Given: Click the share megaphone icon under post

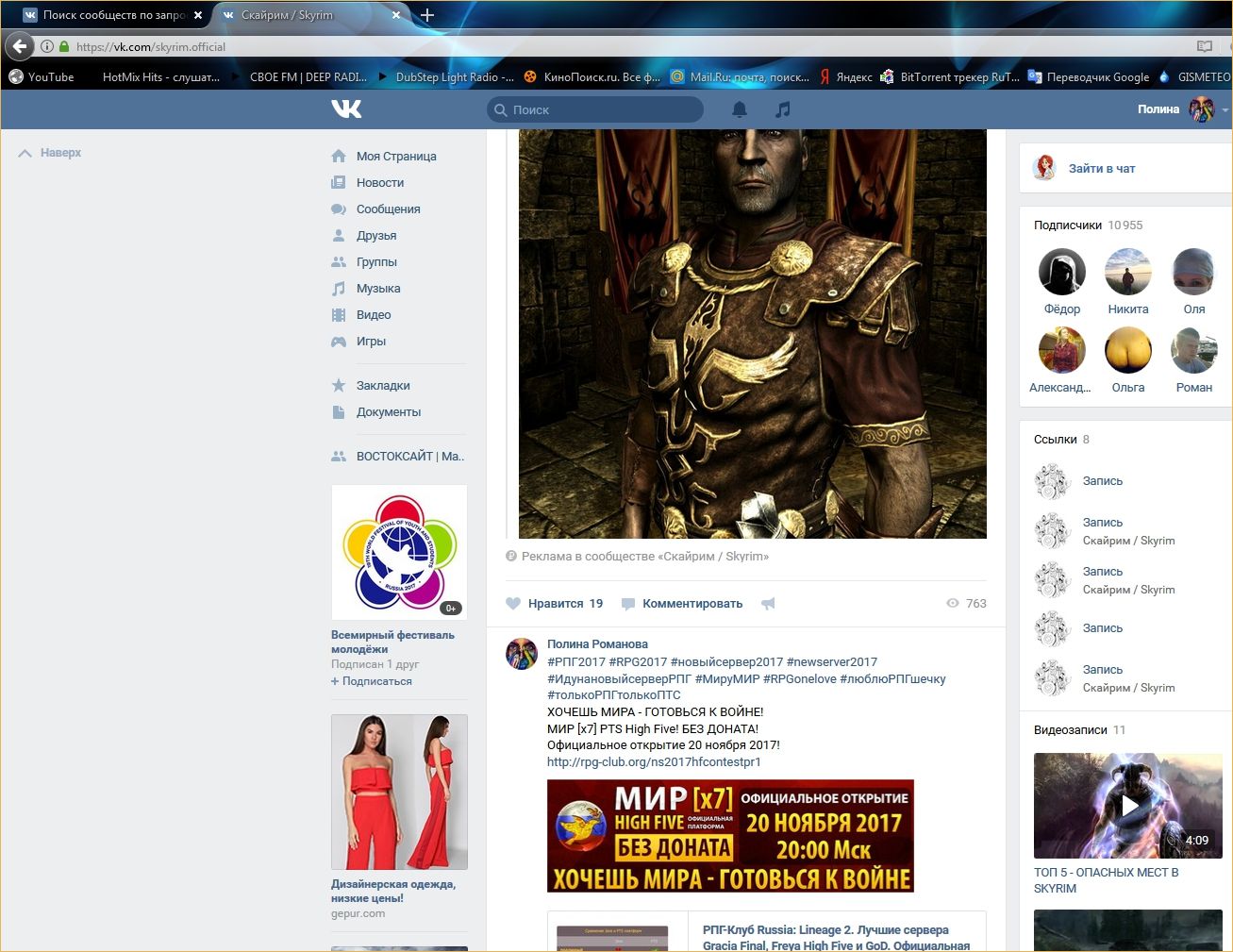Looking at the screenshot, I should [x=768, y=604].
